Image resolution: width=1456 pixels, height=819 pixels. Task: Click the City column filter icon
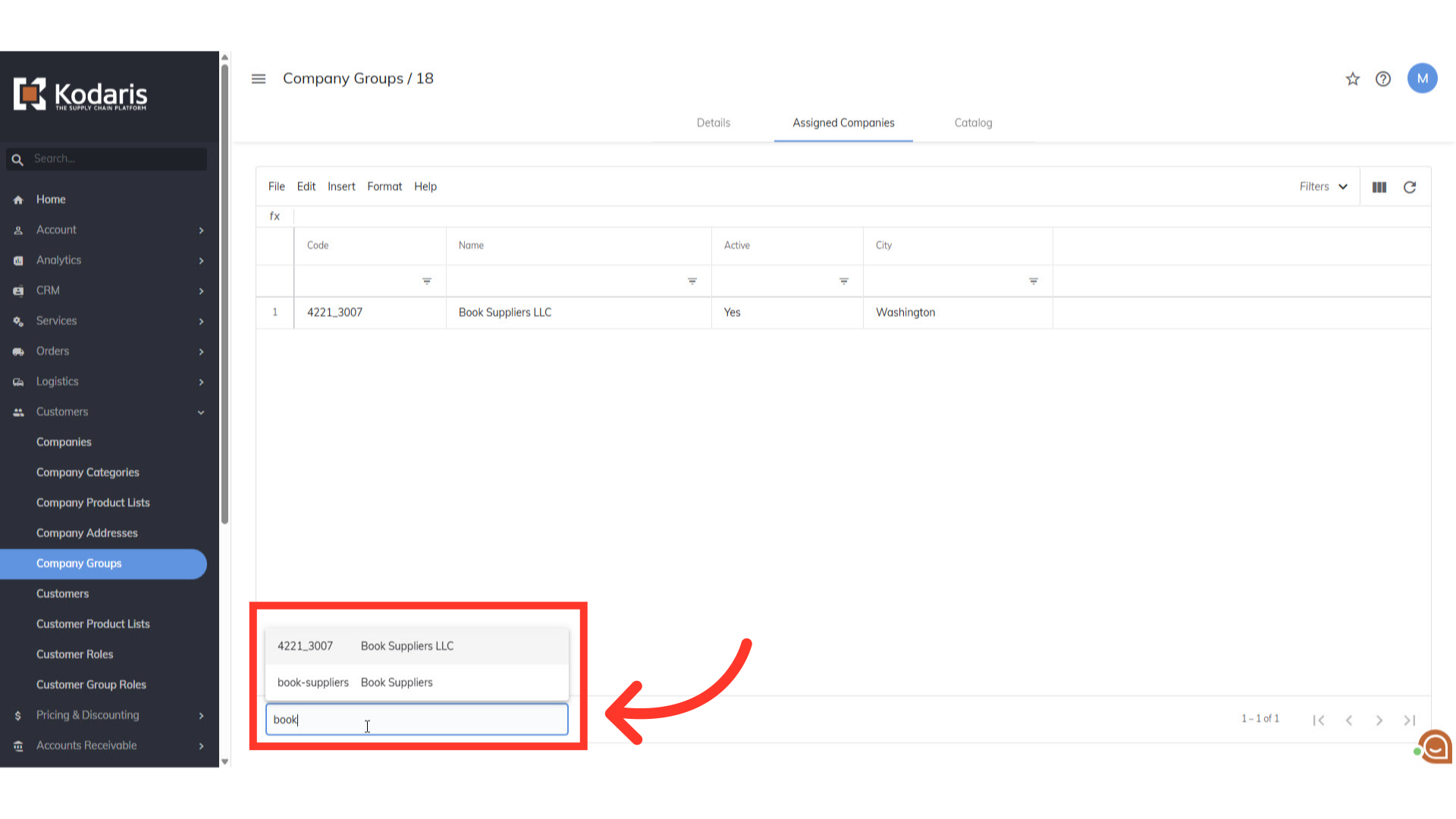click(x=1033, y=281)
